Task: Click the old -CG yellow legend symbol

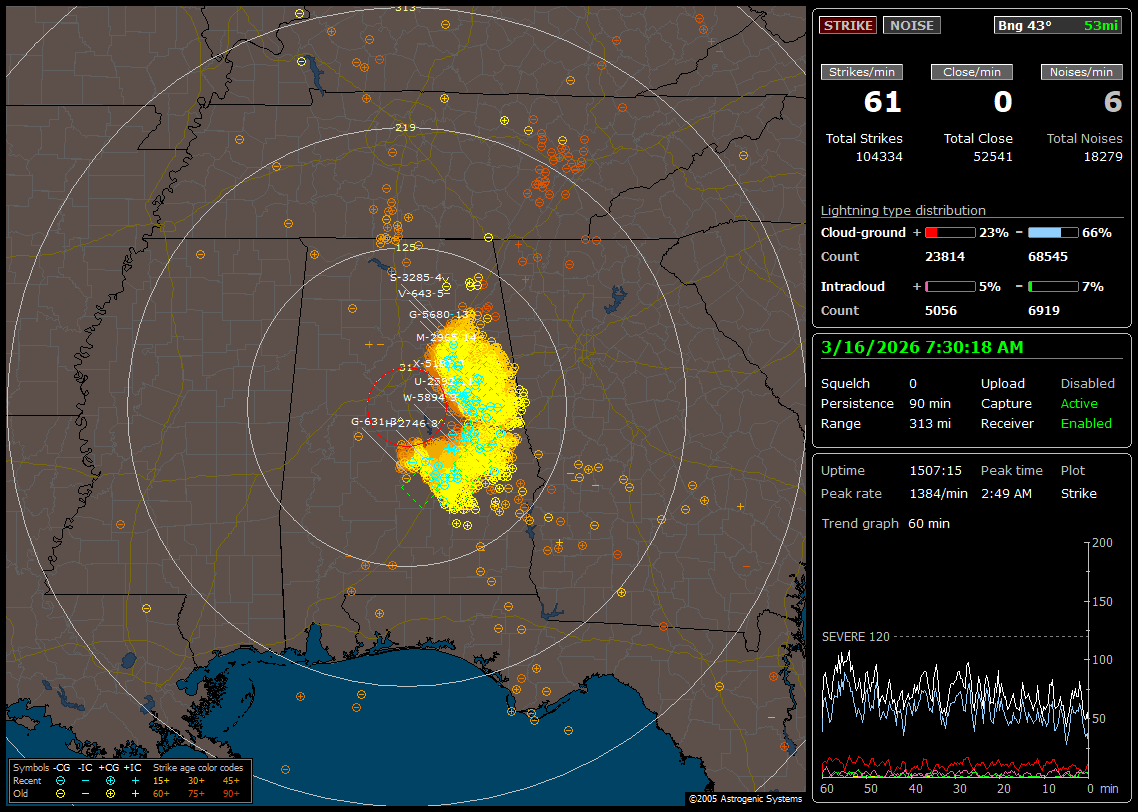Action: (x=61, y=793)
